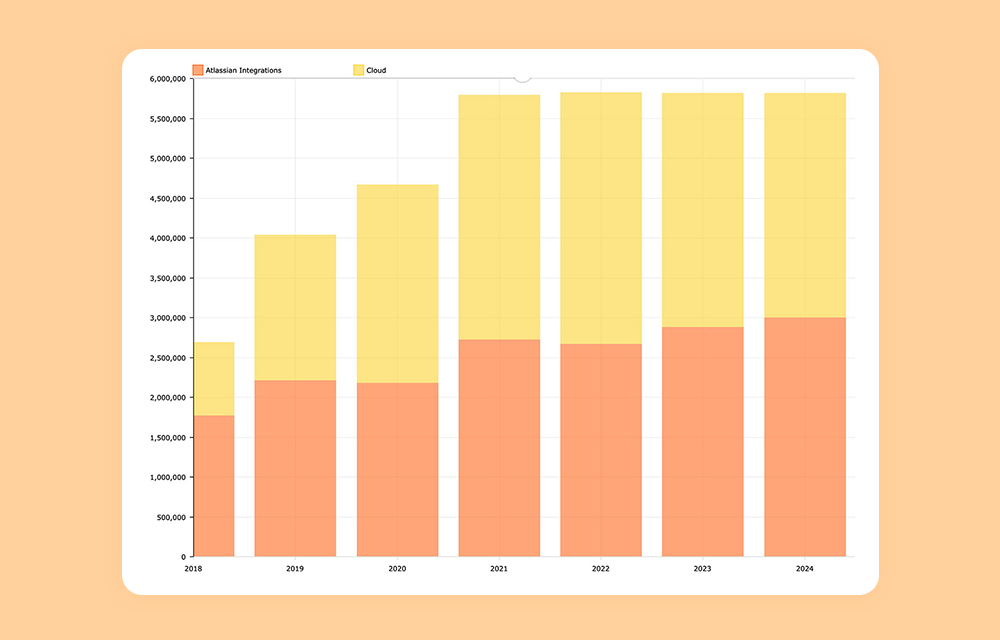This screenshot has height=640, width=1000.
Task: Select the orange 2023 bar segment
Action: pyautogui.click(x=702, y=440)
